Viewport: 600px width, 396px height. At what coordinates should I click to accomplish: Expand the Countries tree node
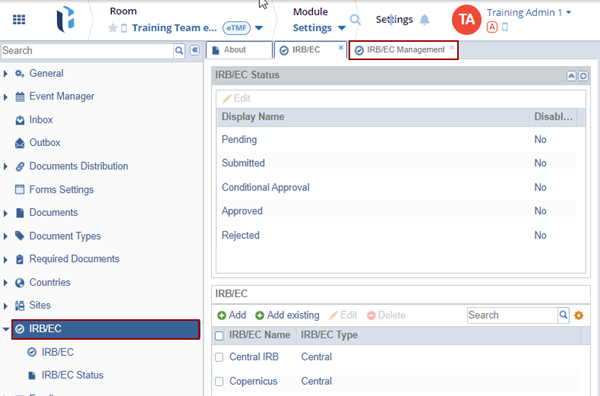tap(5, 283)
